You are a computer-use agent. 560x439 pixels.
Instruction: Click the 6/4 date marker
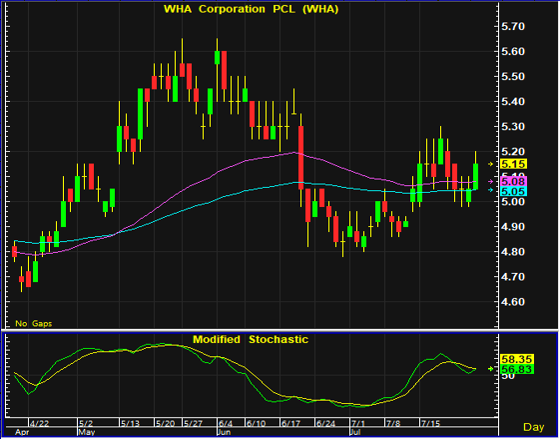[x=226, y=424]
